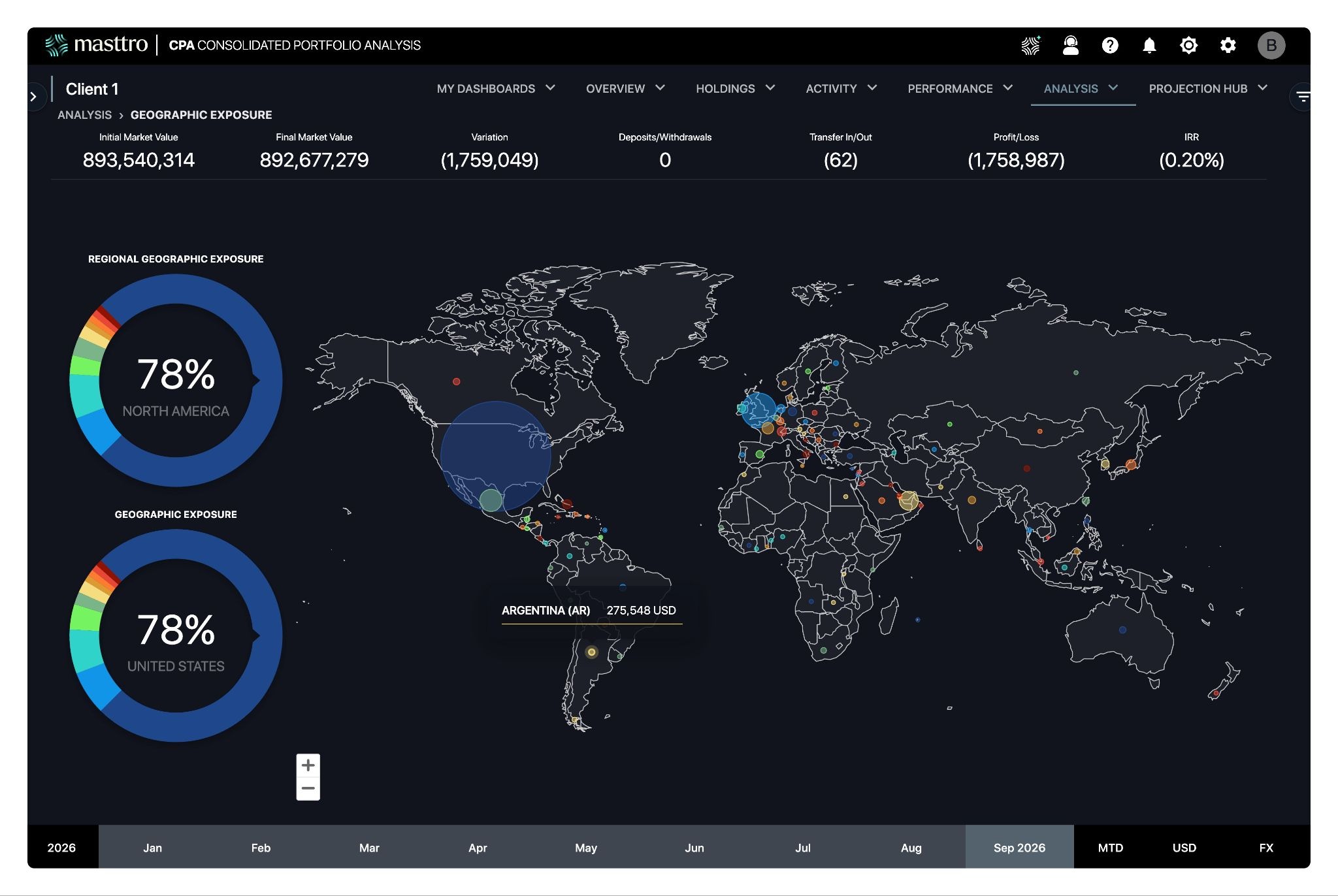
Task: Expand the Holdings menu
Action: tap(735, 88)
